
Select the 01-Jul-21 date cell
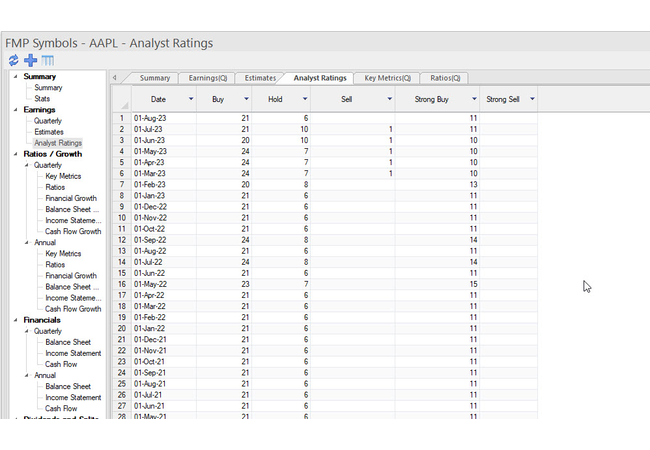(164, 395)
